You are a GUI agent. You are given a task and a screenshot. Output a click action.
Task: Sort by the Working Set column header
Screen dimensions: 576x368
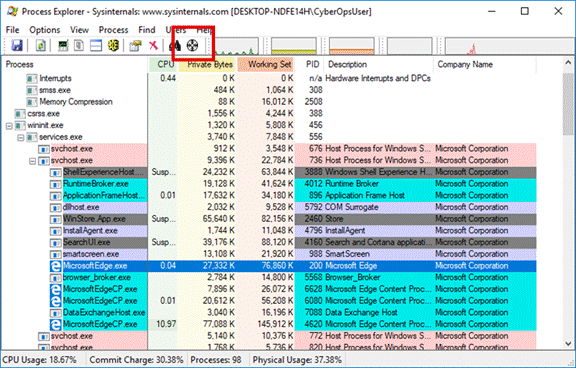click(266, 65)
